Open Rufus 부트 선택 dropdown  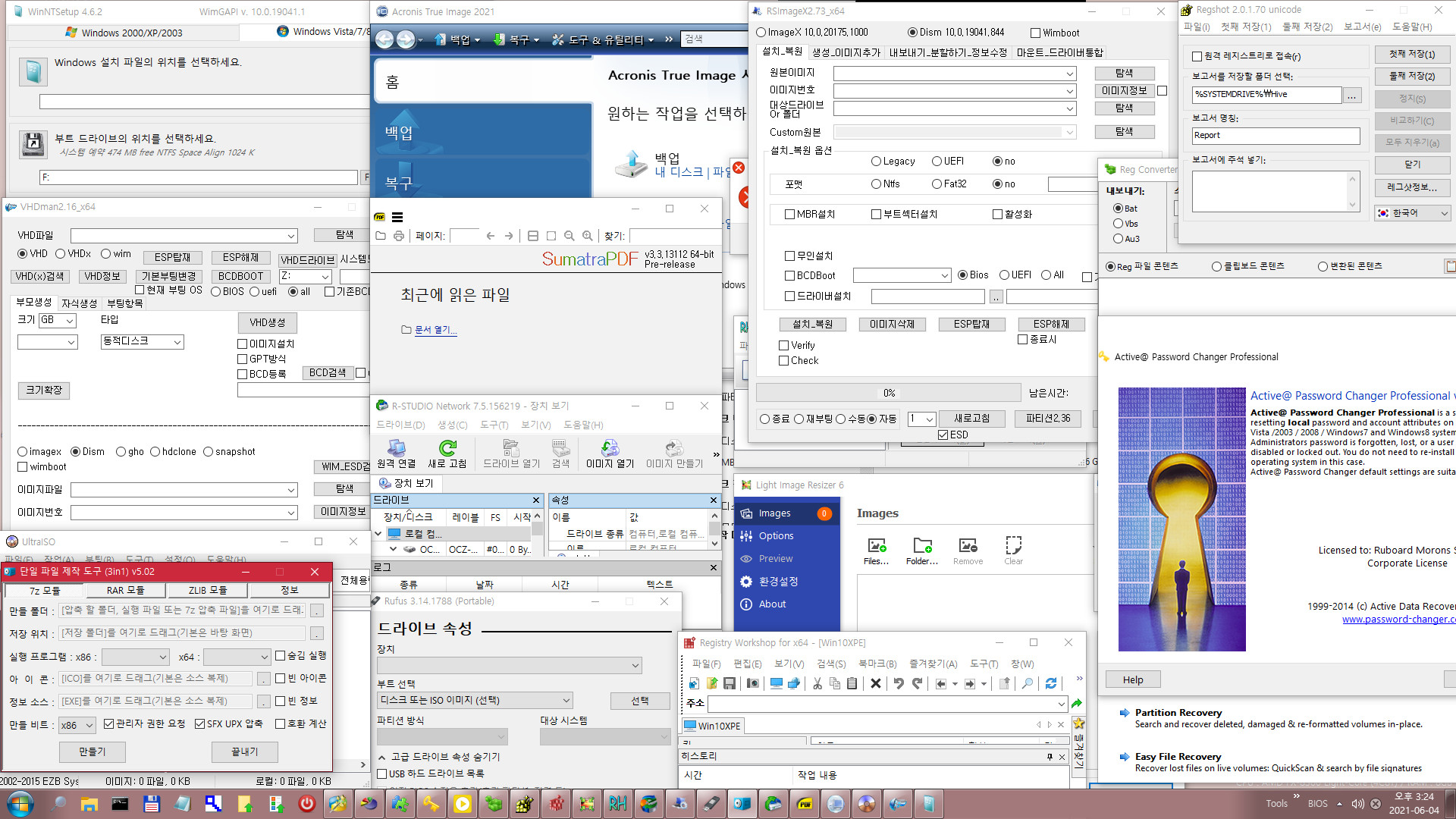click(475, 700)
